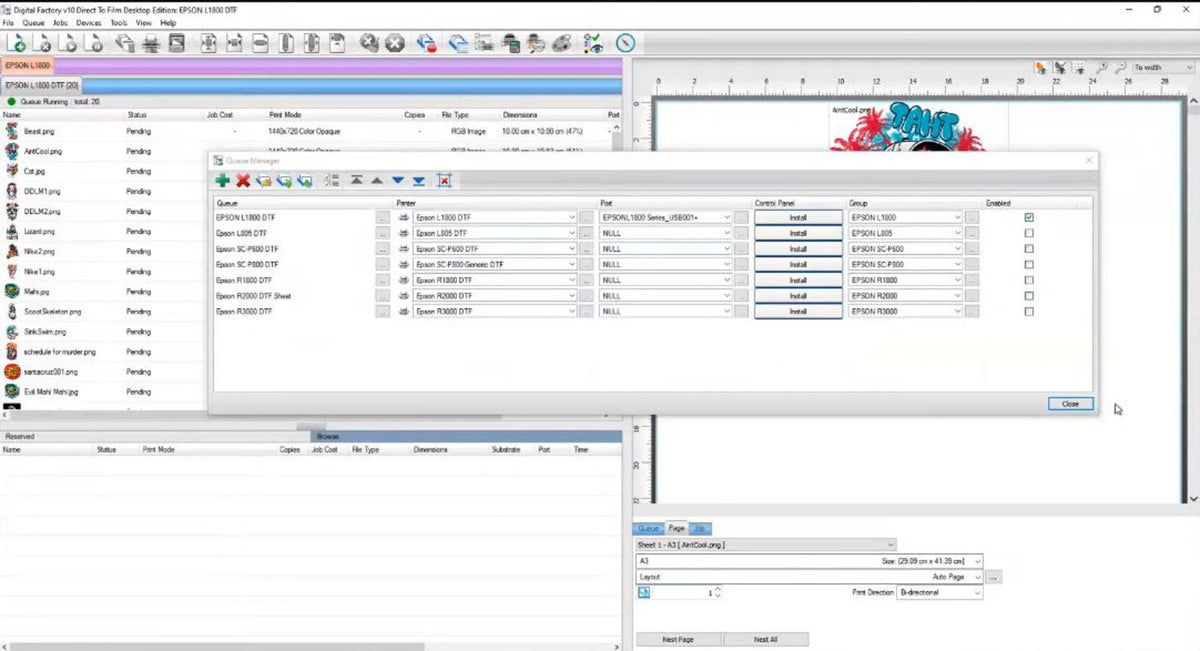Switch to the Queue tab below preview

(x=649, y=528)
